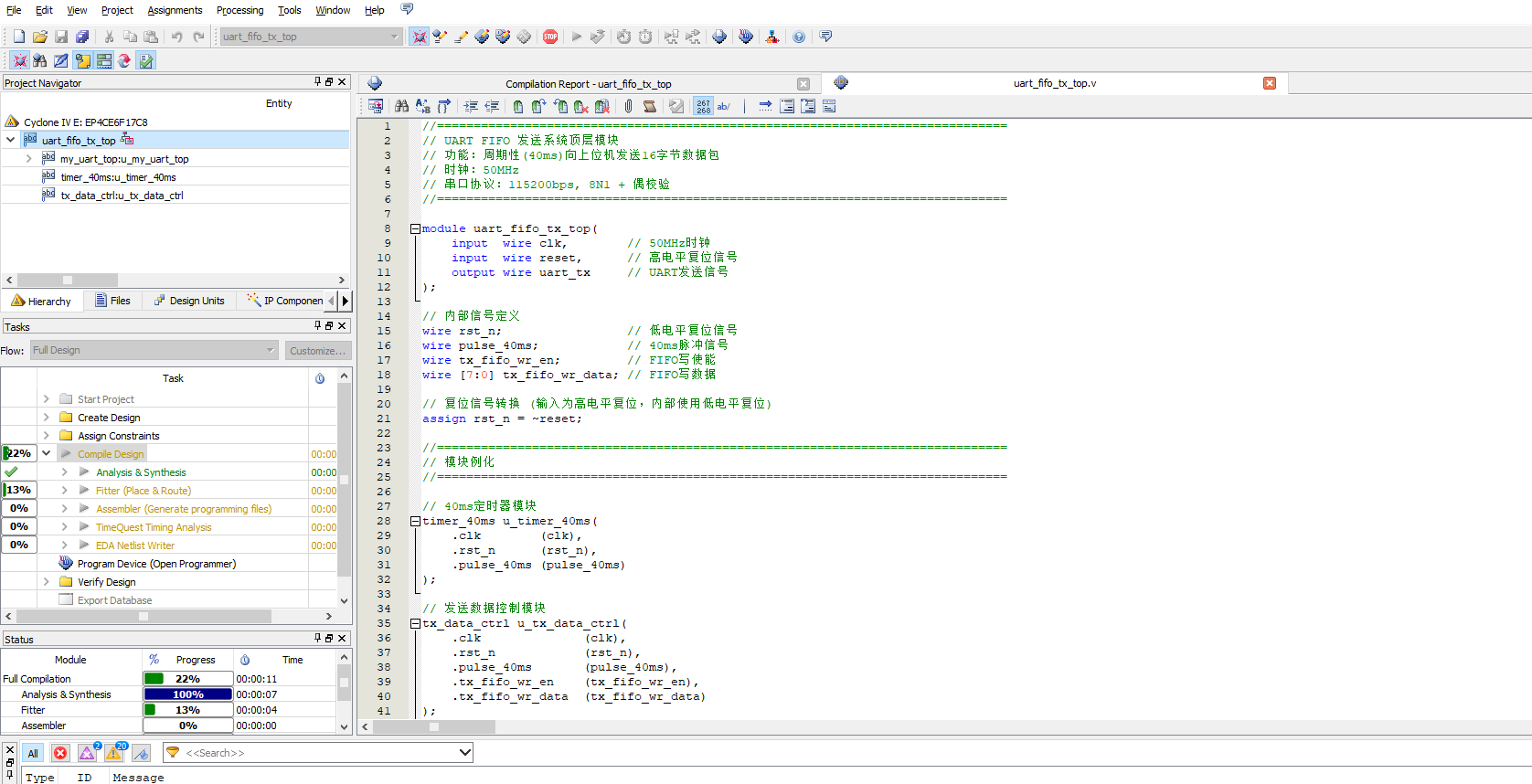
Task: Click the Save All toolbar icon
Action: tap(82, 37)
